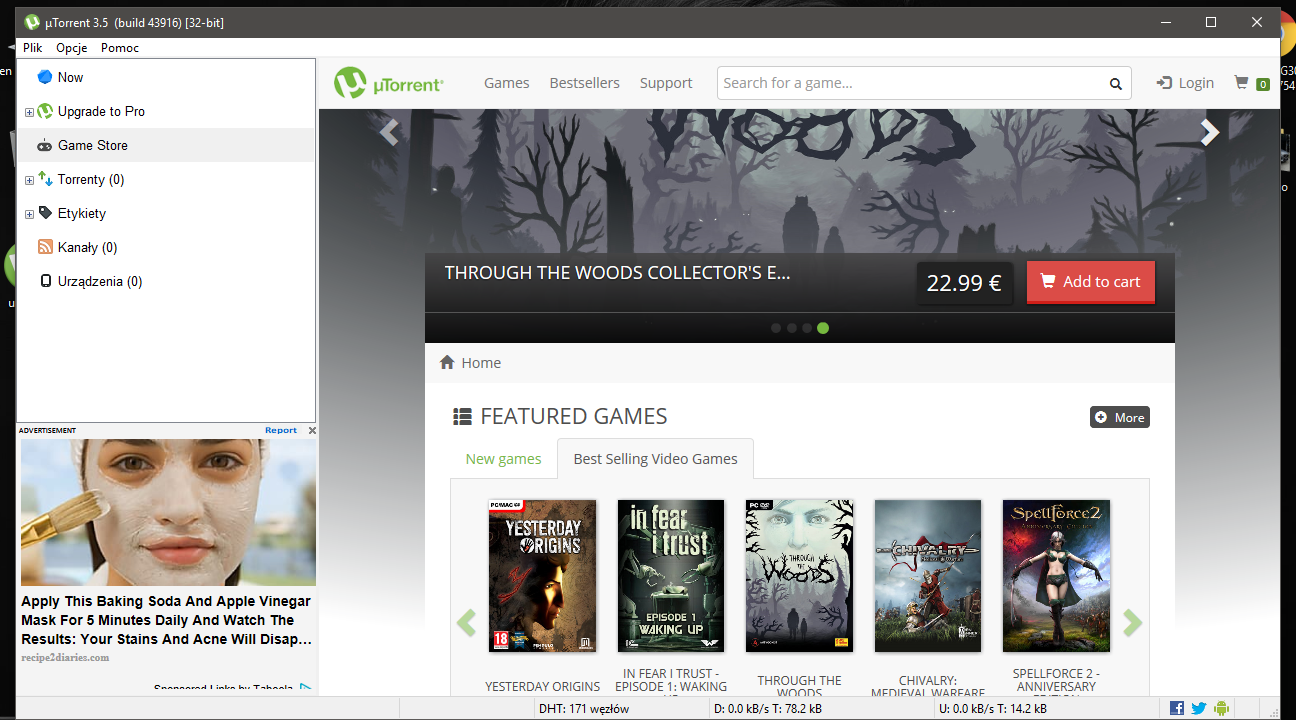Close the advertisement panel
This screenshot has height=720, width=1296.
312,431
